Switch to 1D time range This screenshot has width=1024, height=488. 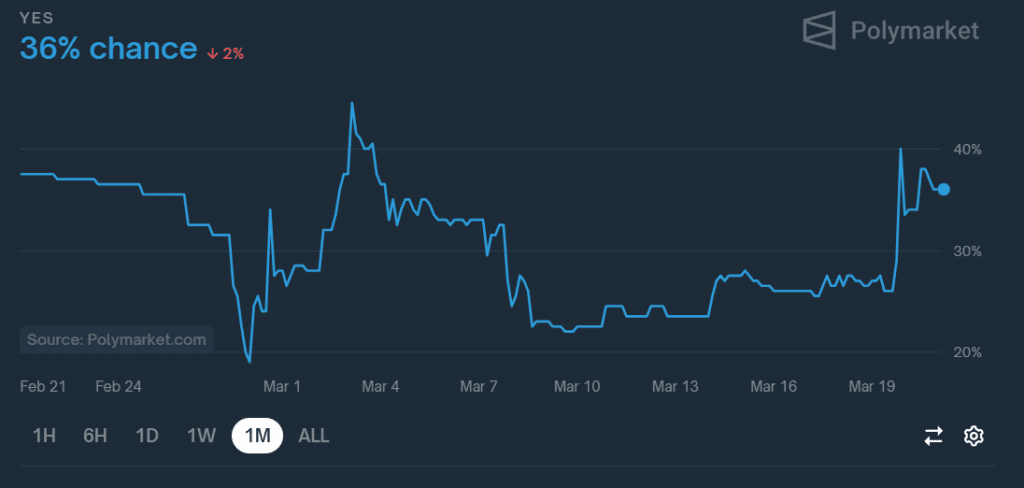pyautogui.click(x=147, y=436)
